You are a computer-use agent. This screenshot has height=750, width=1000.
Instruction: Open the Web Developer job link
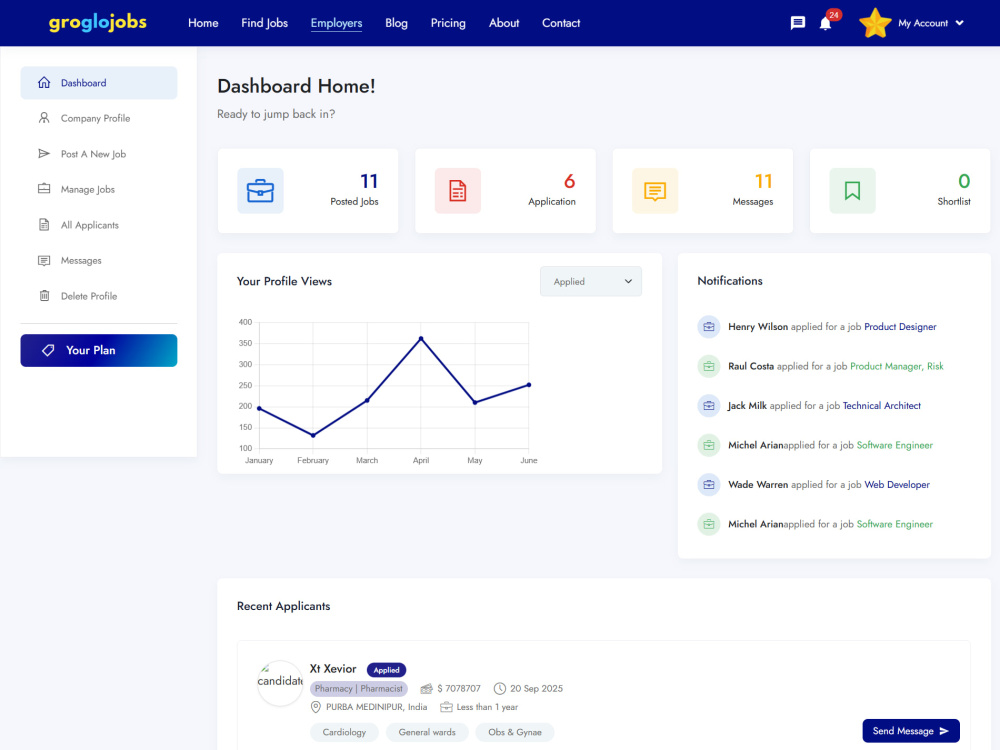point(897,485)
